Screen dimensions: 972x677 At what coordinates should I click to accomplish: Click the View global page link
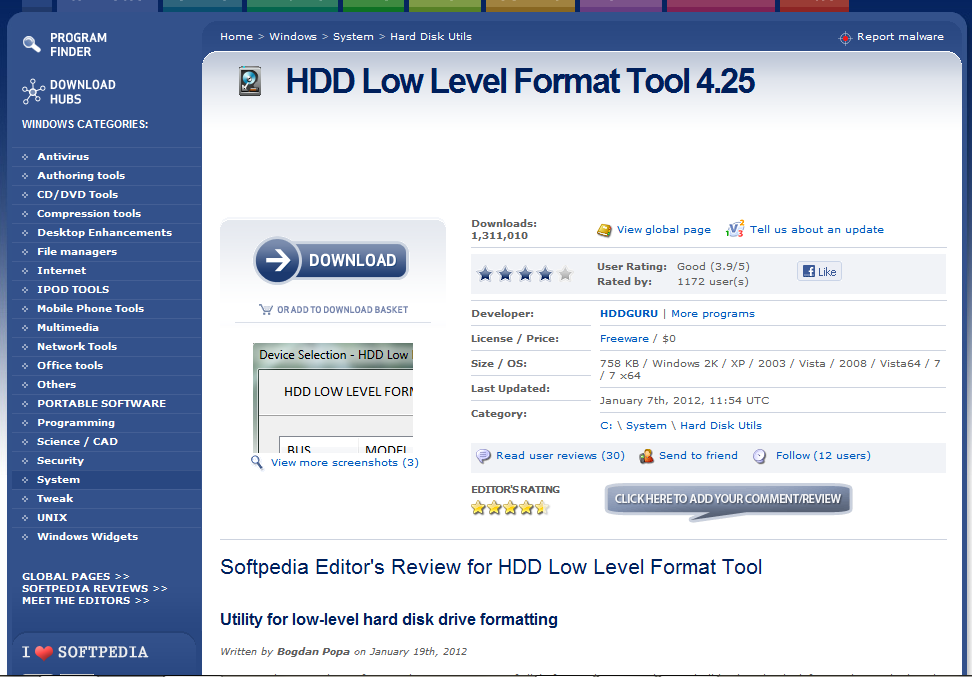coord(664,229)
